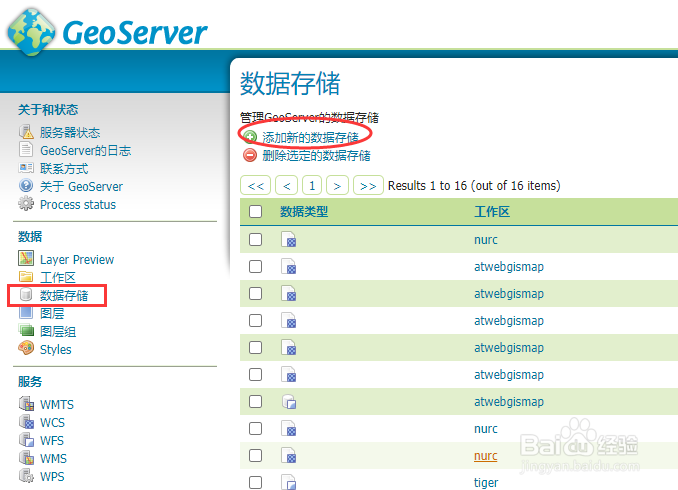The width and height of the screenshot is (678, 490).
Task: Click 添加新的数据存储 link
Action: 310,138
